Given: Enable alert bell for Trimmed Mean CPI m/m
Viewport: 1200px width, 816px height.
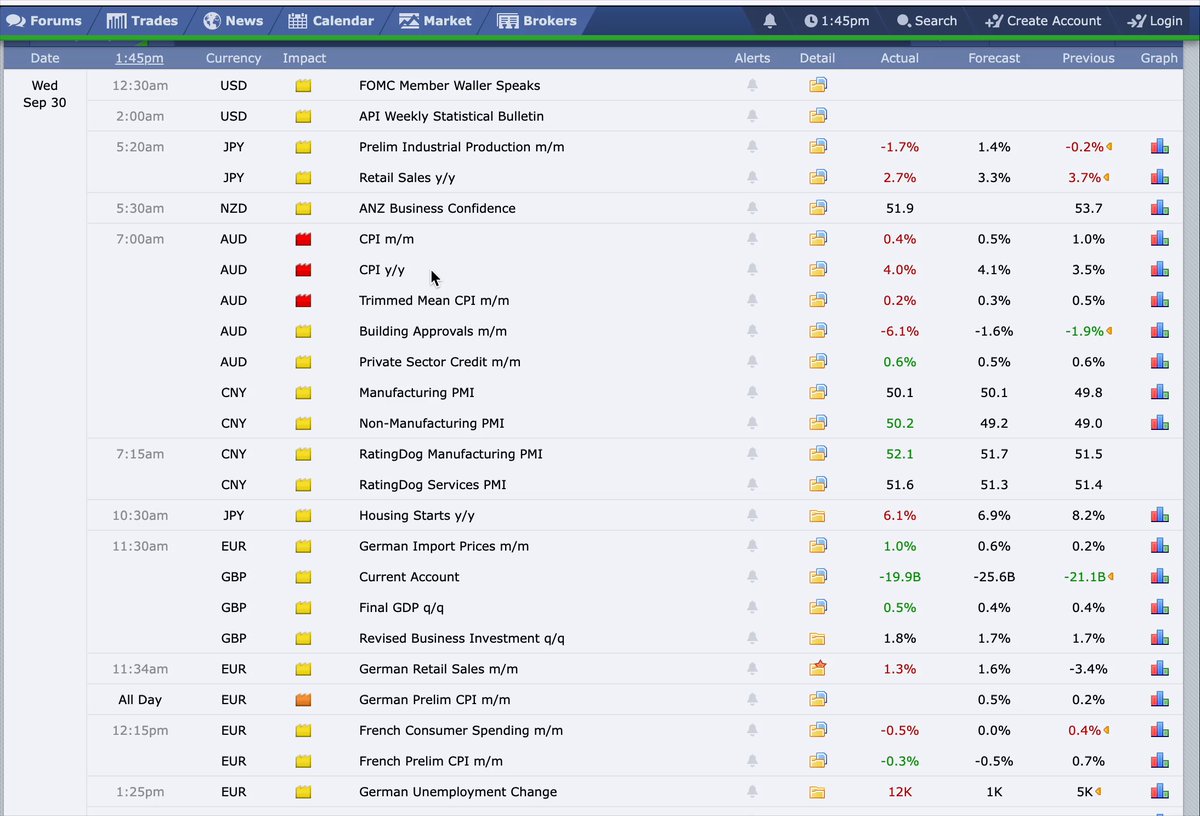Looking at the screenshot, I should 752,300.
